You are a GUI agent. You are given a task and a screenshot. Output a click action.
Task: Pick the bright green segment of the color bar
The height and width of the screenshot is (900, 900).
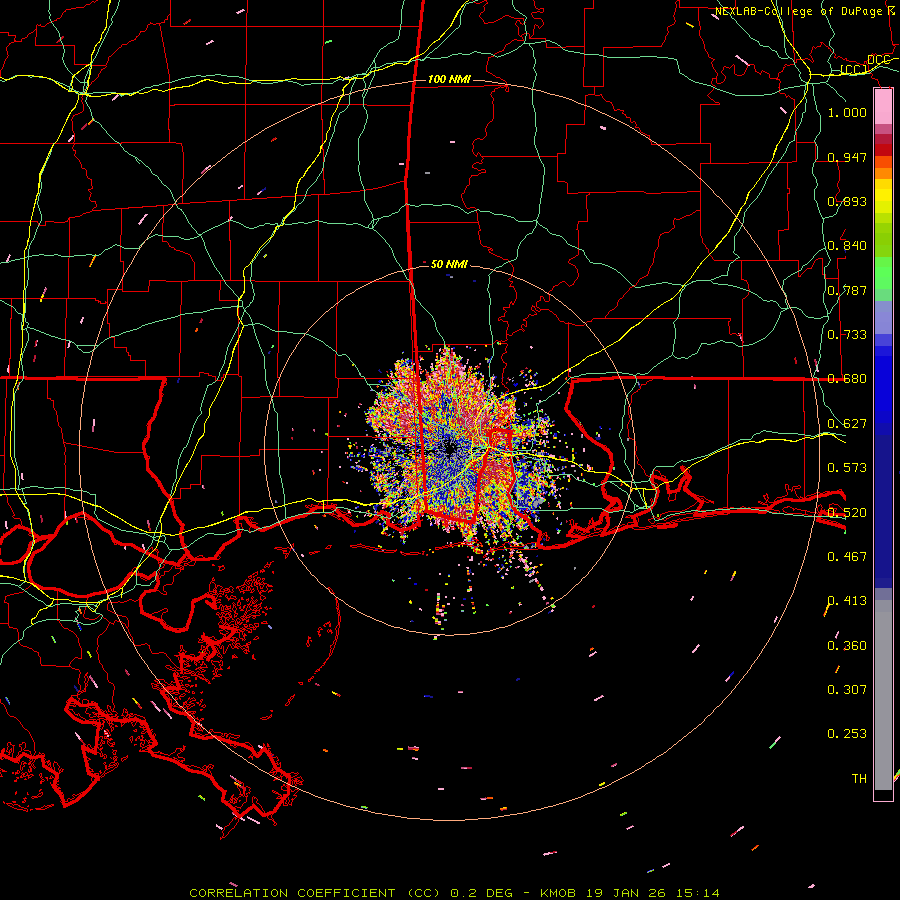tap(883, 273)
